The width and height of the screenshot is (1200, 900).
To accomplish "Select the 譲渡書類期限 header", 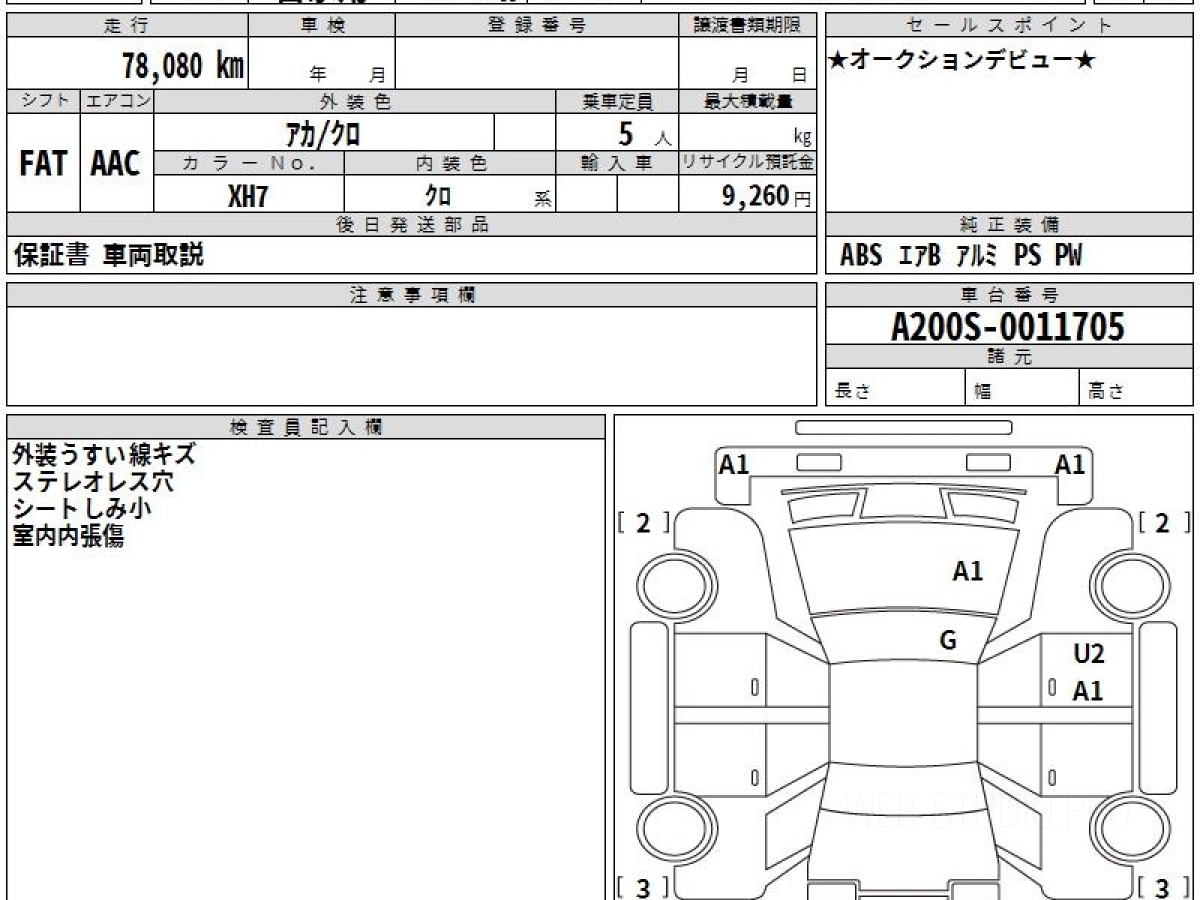I will [x=747, y=26].
